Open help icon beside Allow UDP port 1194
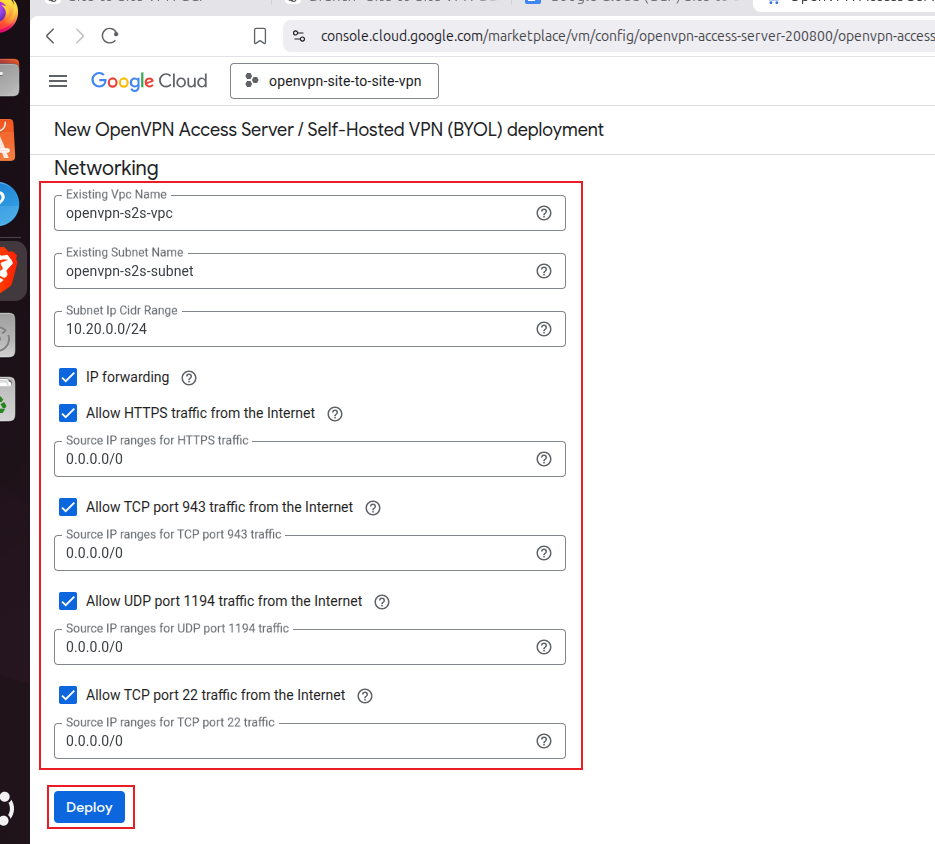 click(x=382, y=602)
